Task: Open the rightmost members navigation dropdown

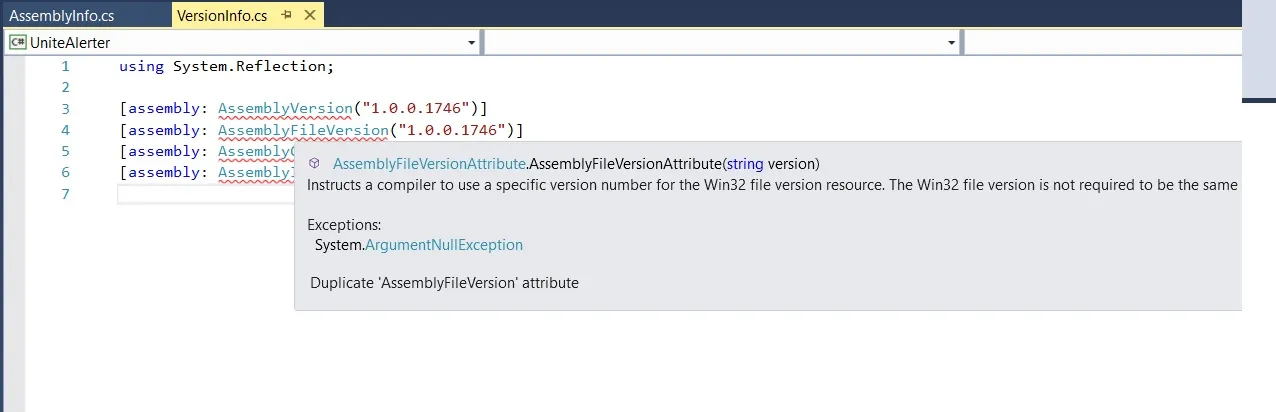Action: [x=1100, y=43]
